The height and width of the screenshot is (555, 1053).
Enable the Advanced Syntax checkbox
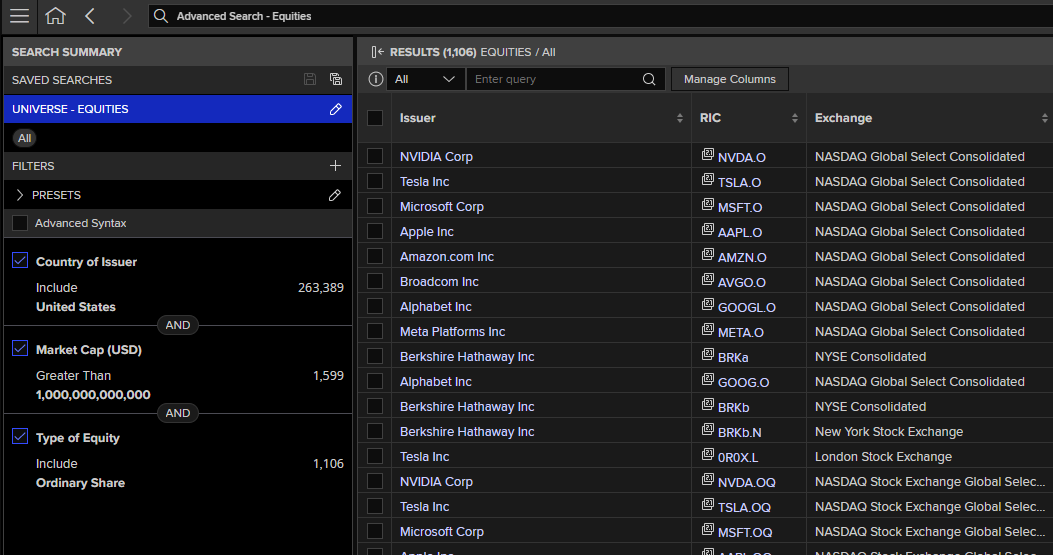(x=20, y=223)
